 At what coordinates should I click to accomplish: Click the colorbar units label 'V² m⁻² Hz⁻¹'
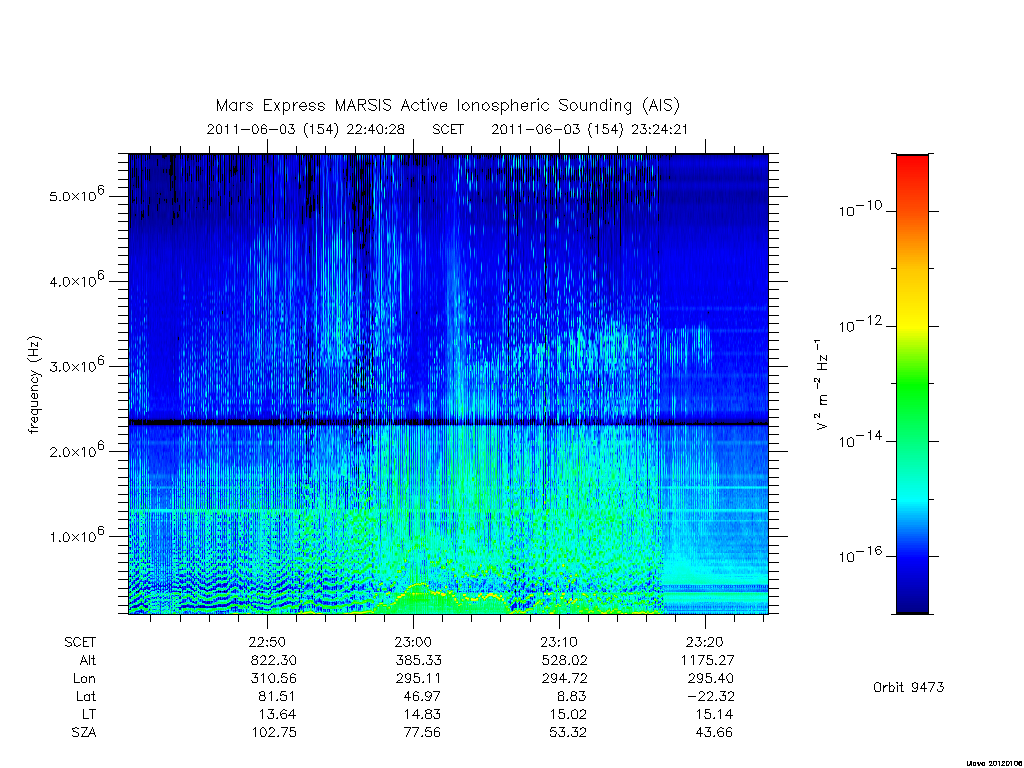(x=822, y=385)
